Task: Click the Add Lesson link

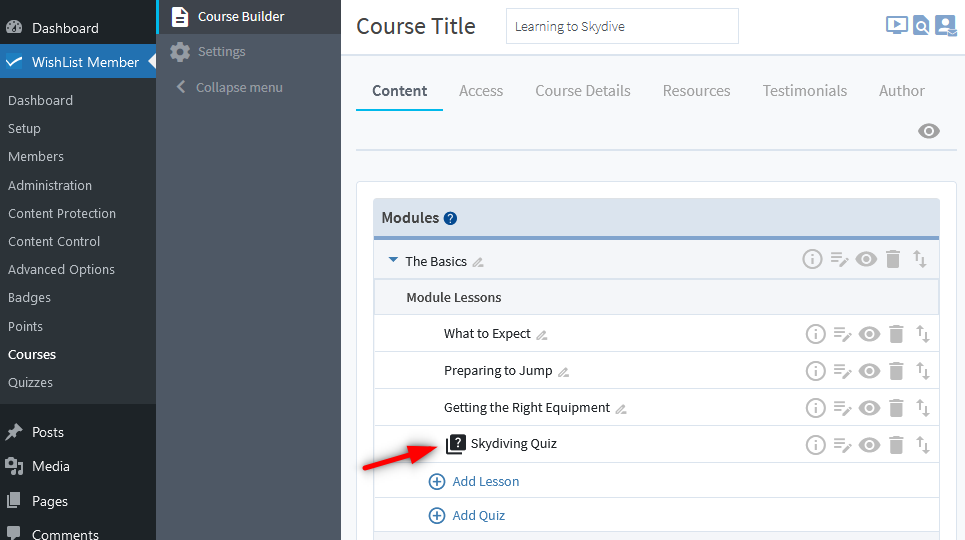Action: 485,481
